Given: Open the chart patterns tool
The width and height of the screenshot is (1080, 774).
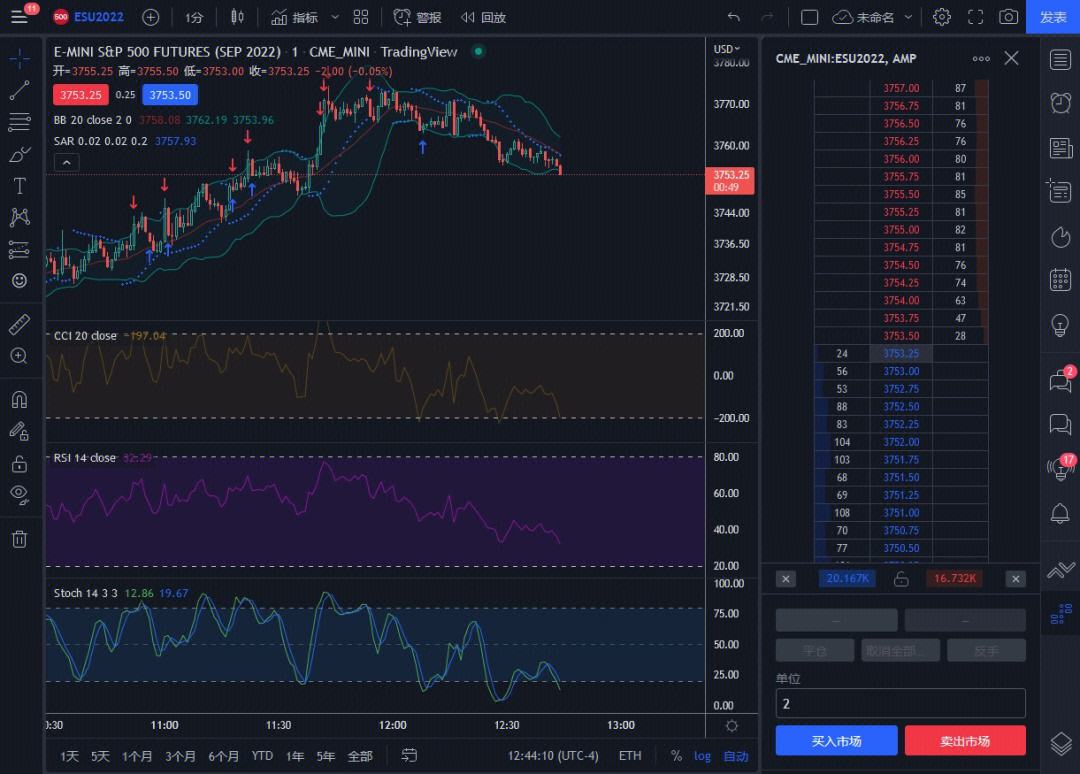Looking at the screenshot, I should point(19,218).
